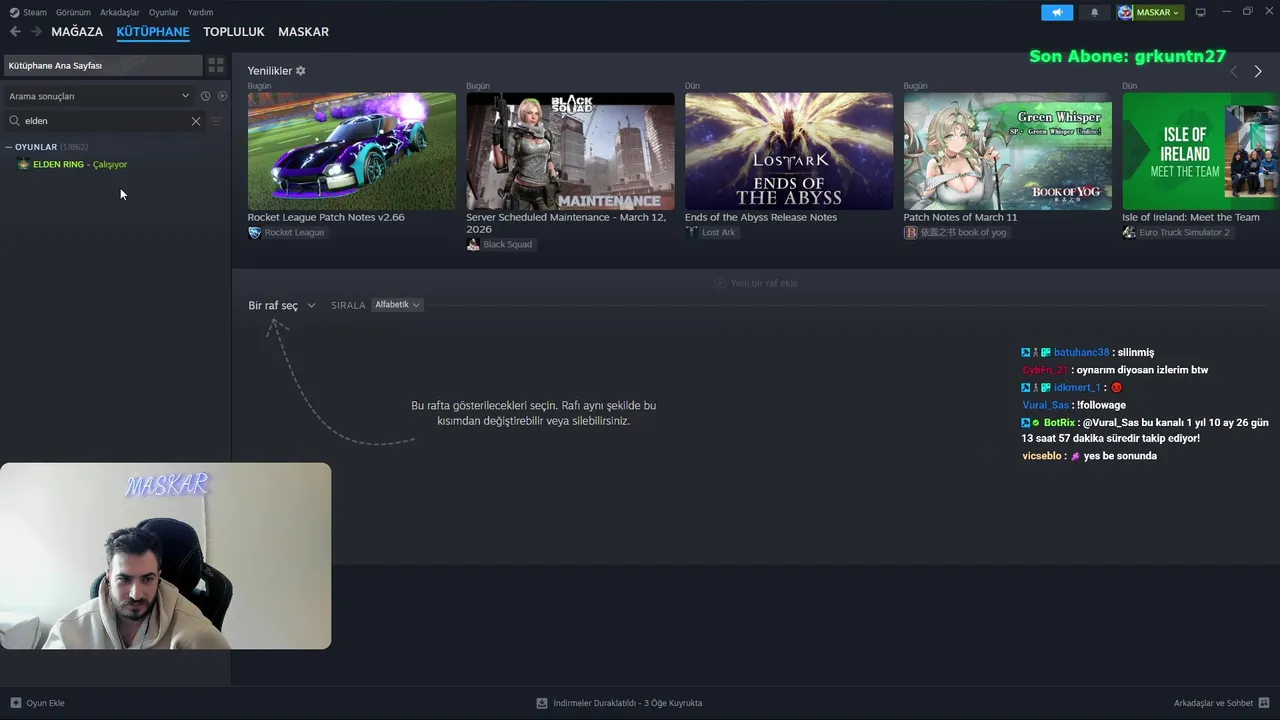This screenshot has height=720, width=1280.
Task: Collapse the OYUNLAR category
Action: pyautogui.click(x=9, y=147)
